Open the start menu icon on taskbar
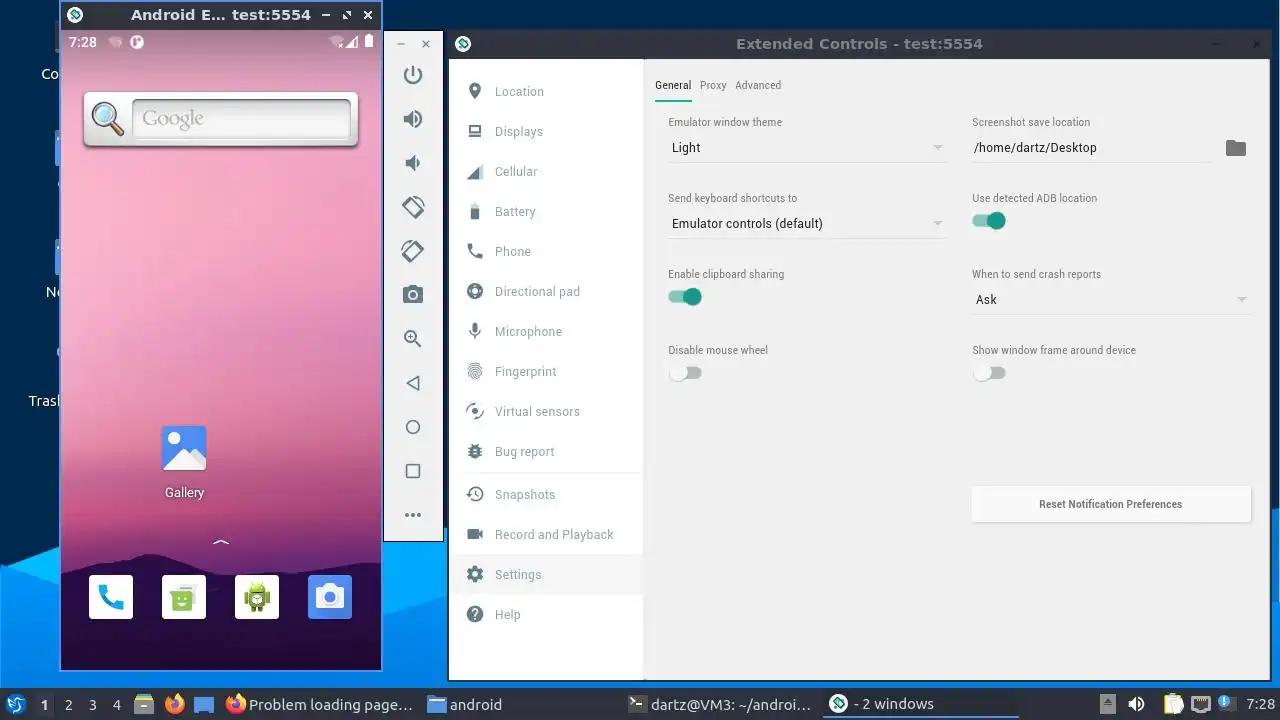 (15, 704)
